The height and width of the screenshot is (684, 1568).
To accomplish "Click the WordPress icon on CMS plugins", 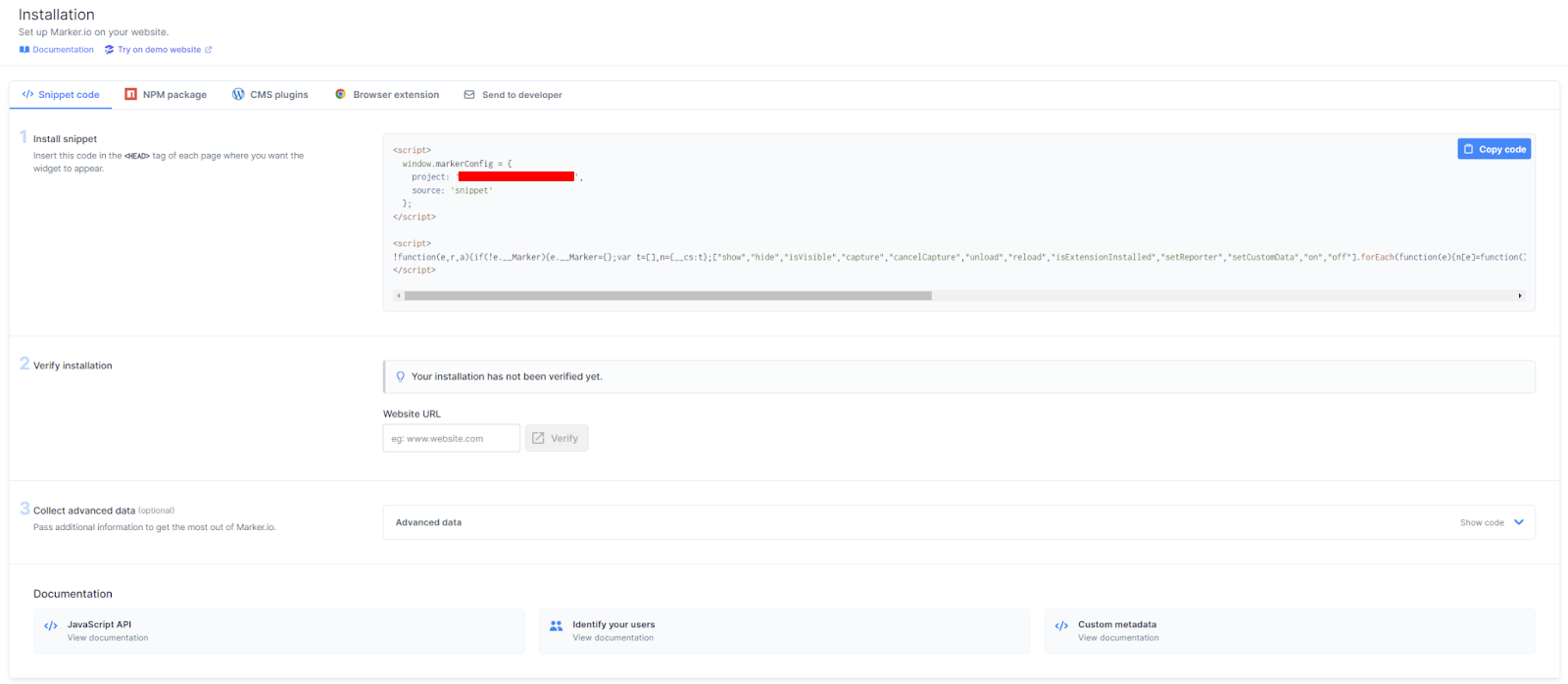I will coord(238,94).
